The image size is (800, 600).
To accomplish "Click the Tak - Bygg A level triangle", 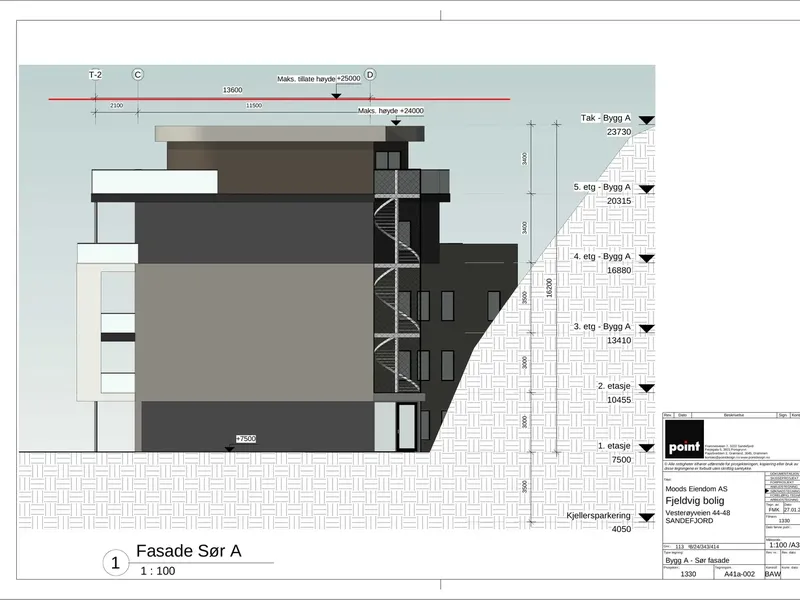I will tap(646, 120).
